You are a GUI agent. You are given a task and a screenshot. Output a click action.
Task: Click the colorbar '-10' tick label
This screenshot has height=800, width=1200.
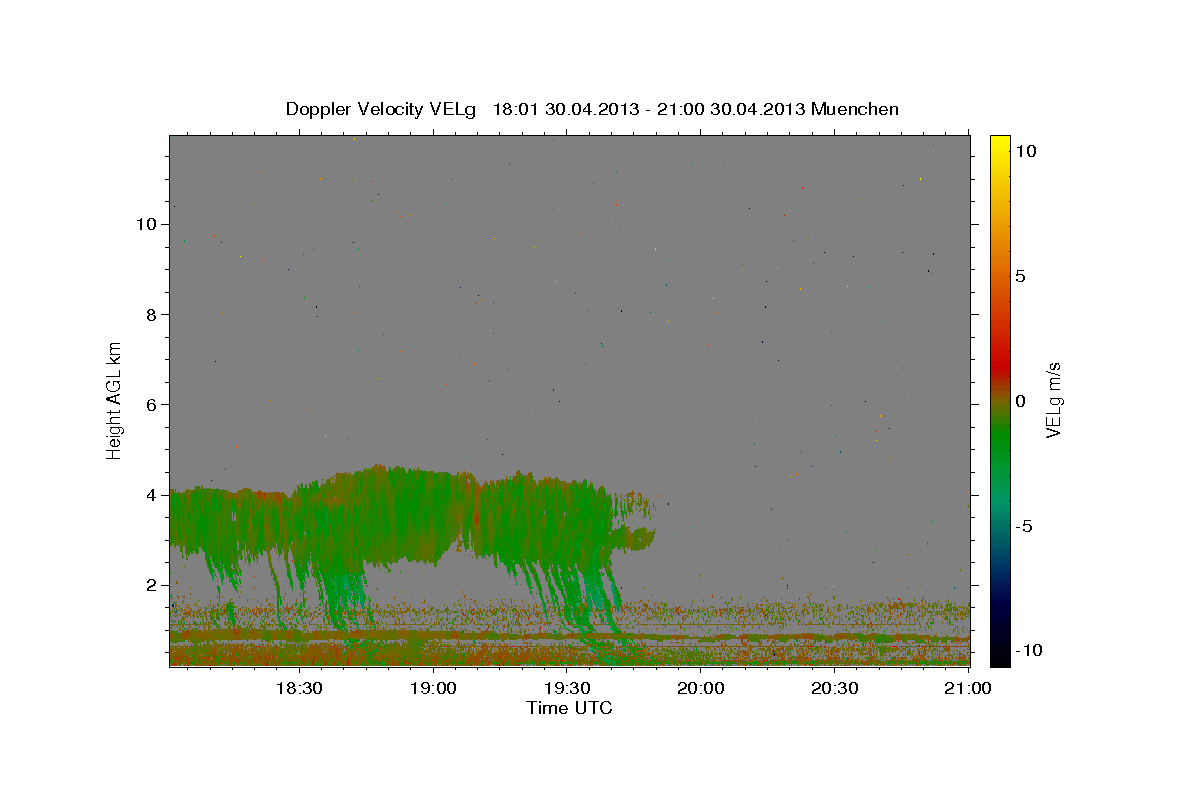point(1029,650)
